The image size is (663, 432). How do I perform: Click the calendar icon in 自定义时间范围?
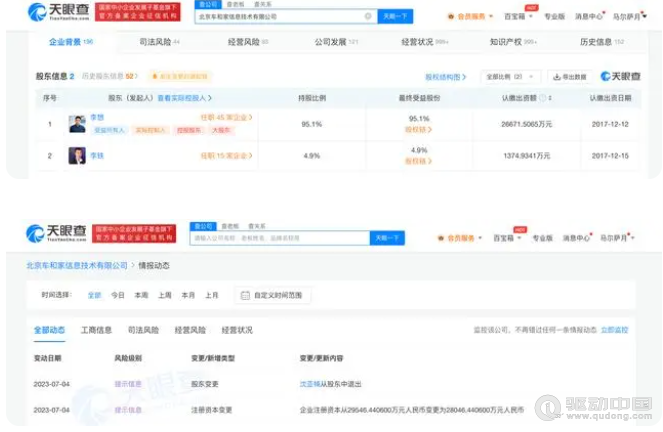(245, 295)
